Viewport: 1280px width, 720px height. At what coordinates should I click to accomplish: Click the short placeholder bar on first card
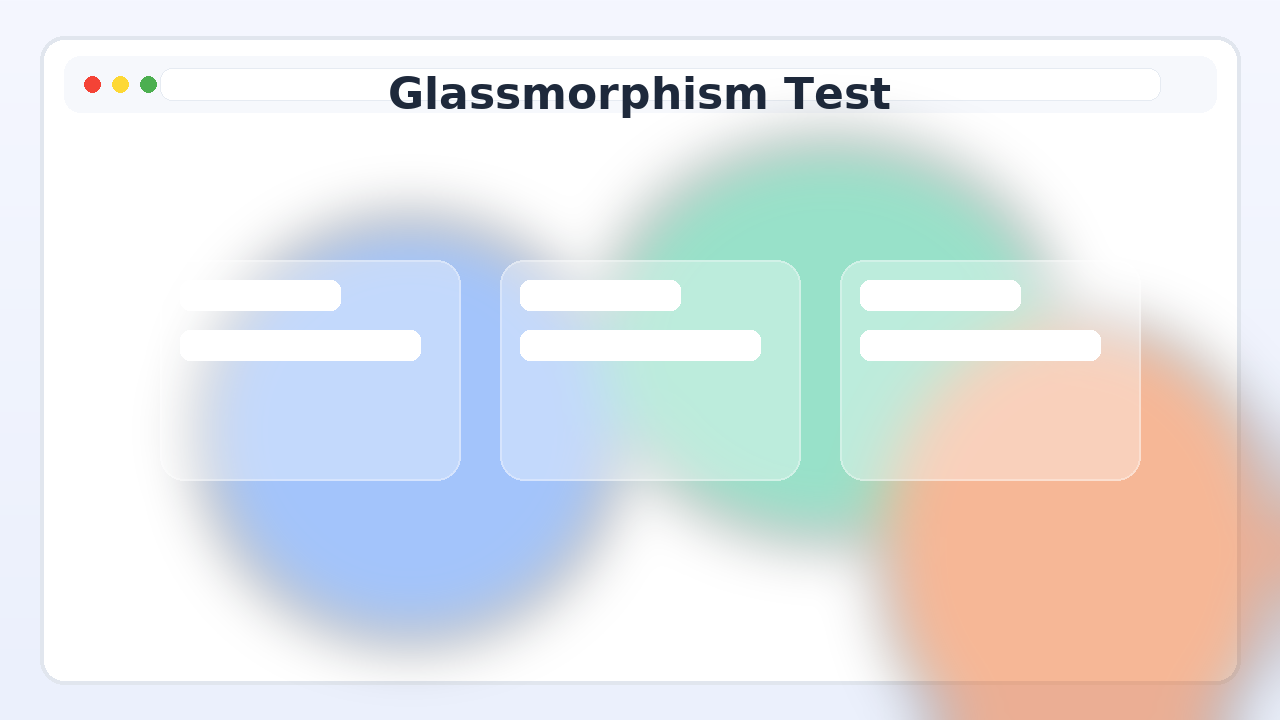click(260, 295)
